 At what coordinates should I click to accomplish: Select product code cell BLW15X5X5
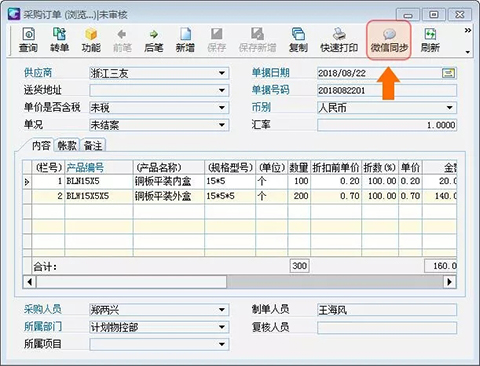tap(99, 196)
